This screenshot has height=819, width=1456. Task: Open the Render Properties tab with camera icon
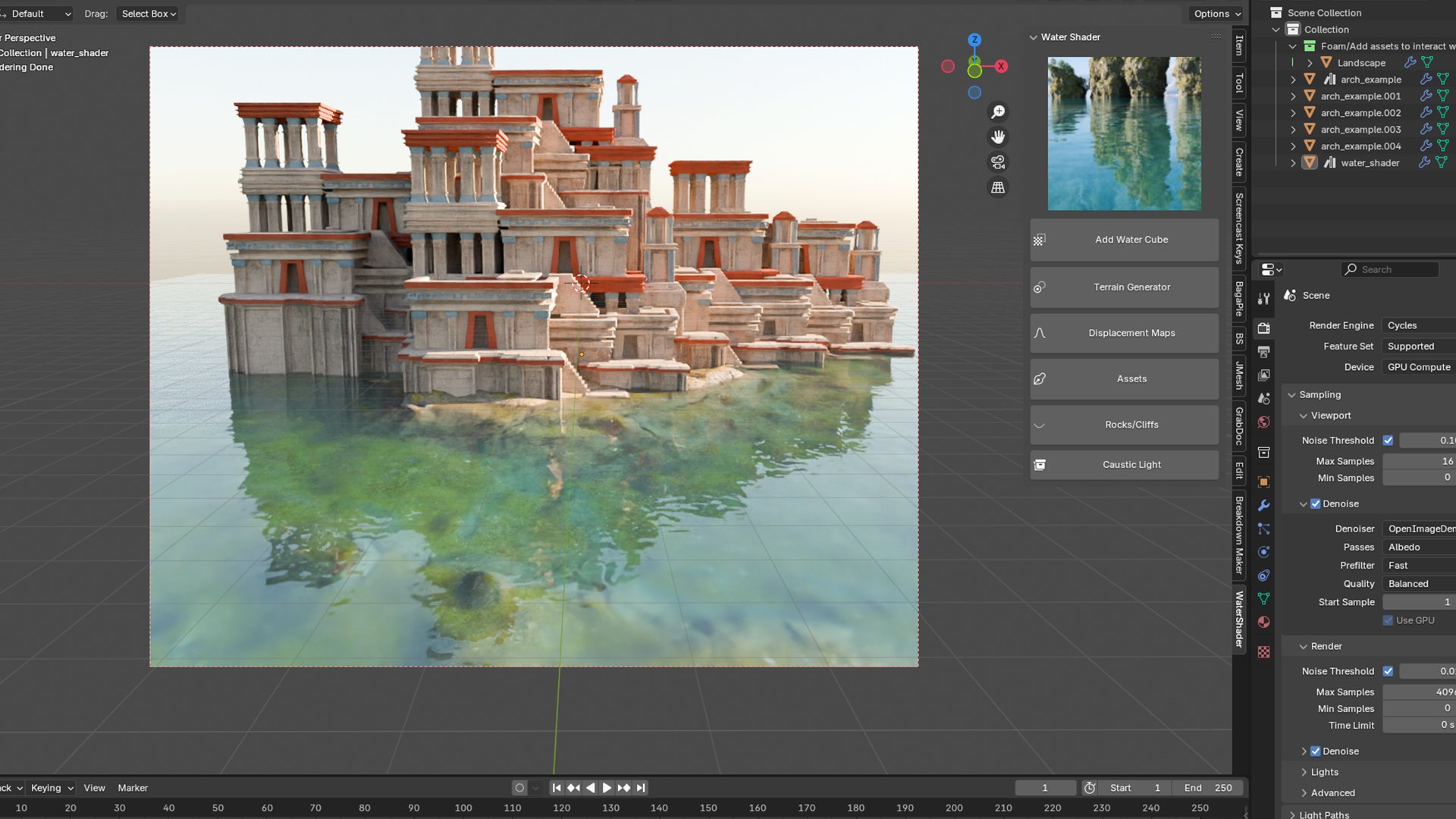click(x=1263, y=328)
